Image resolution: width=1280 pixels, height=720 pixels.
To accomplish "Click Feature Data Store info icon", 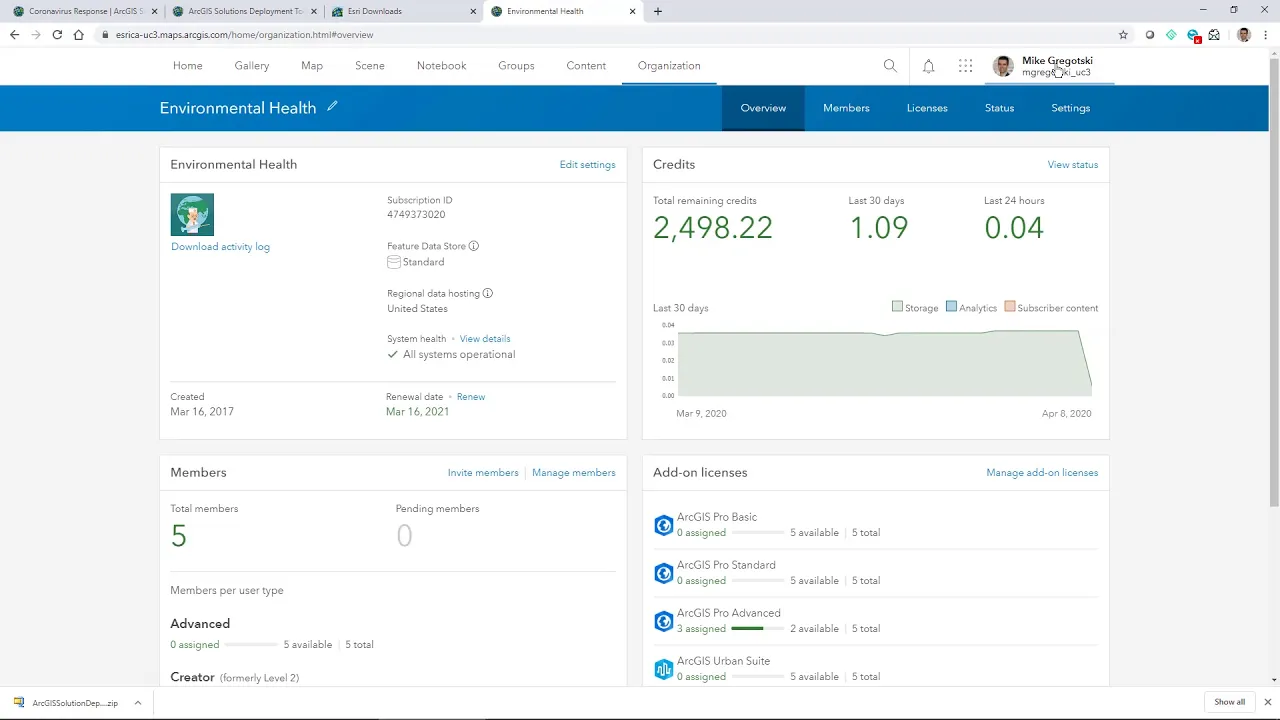I will click(x=474, y=246).
